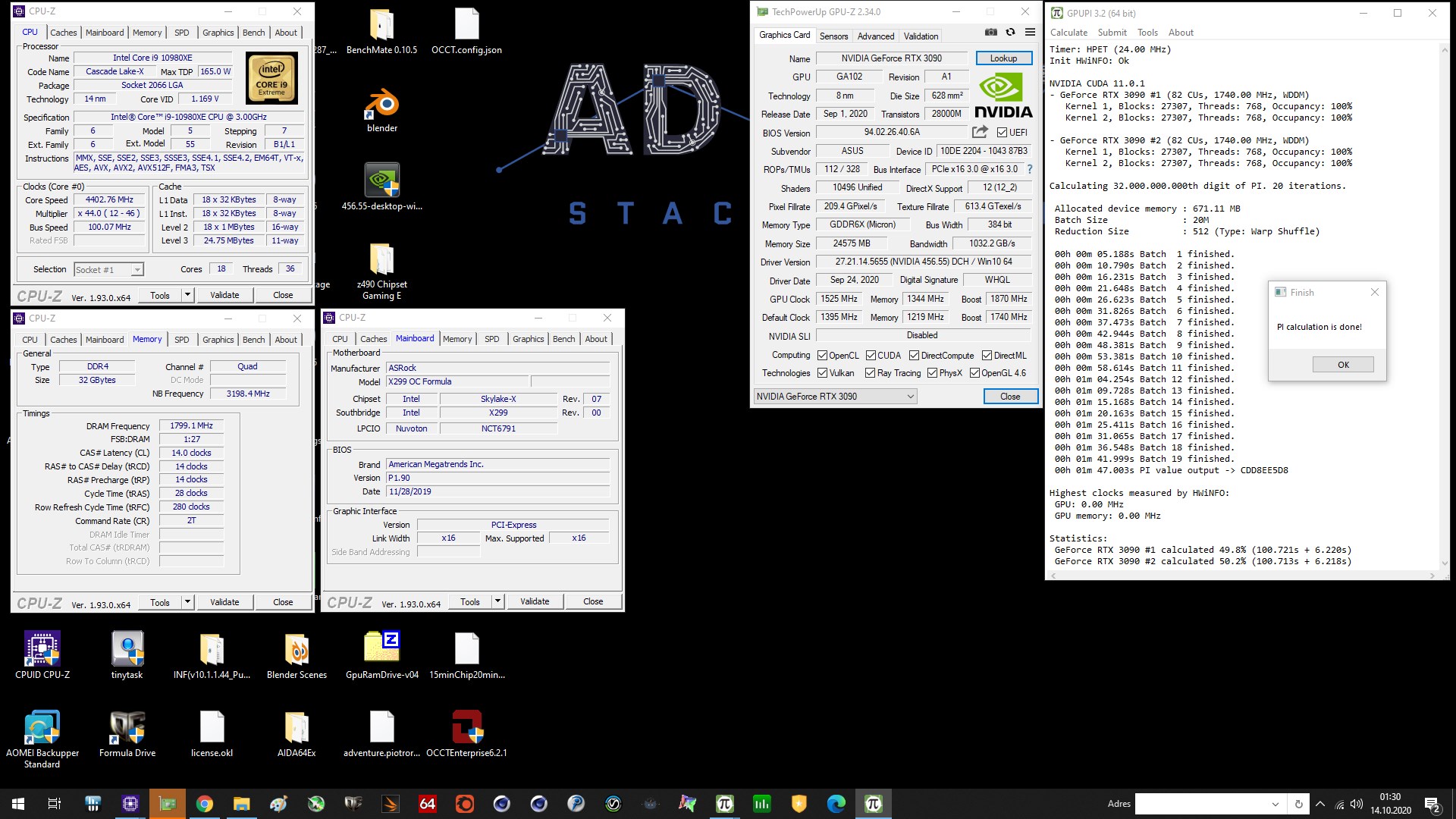This screenshot has height=819, width=1456.
Task: Toggle UEFI checkbox in GPU-Z
Action: (x=1002, y=132)
